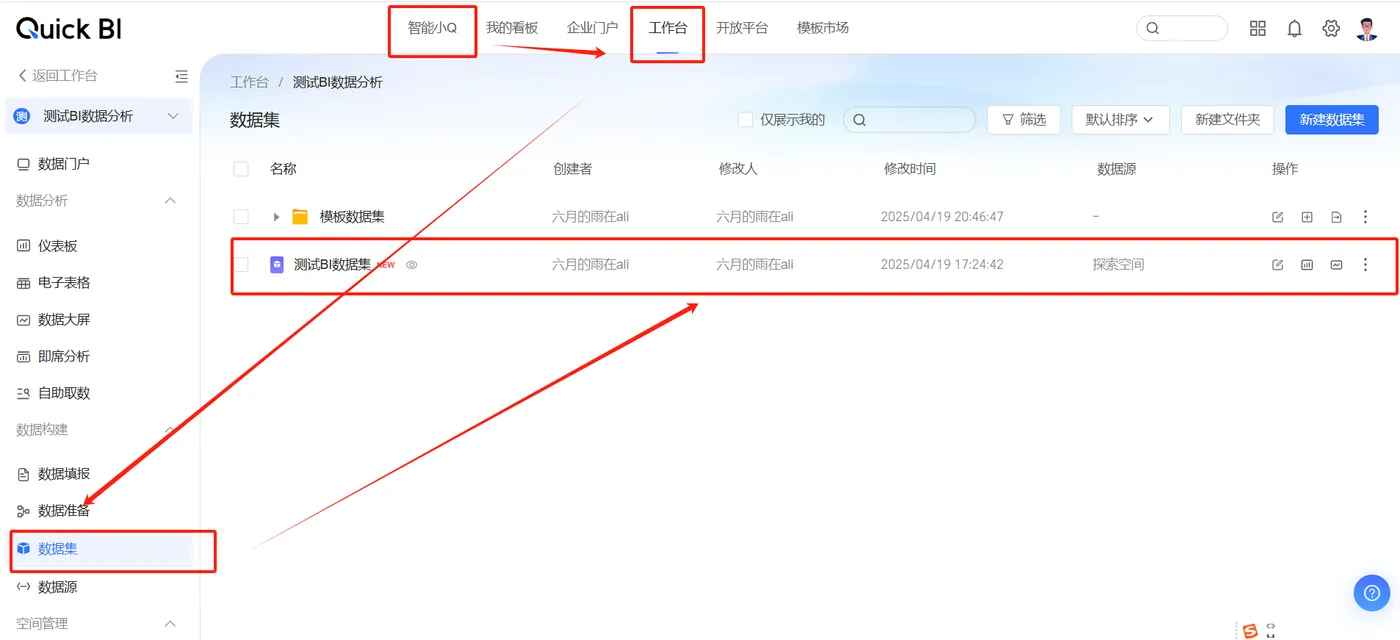Collapse the sidebar with the fold icon
Viewport: 1400px width, 640px height.
(x=181, y=76)
